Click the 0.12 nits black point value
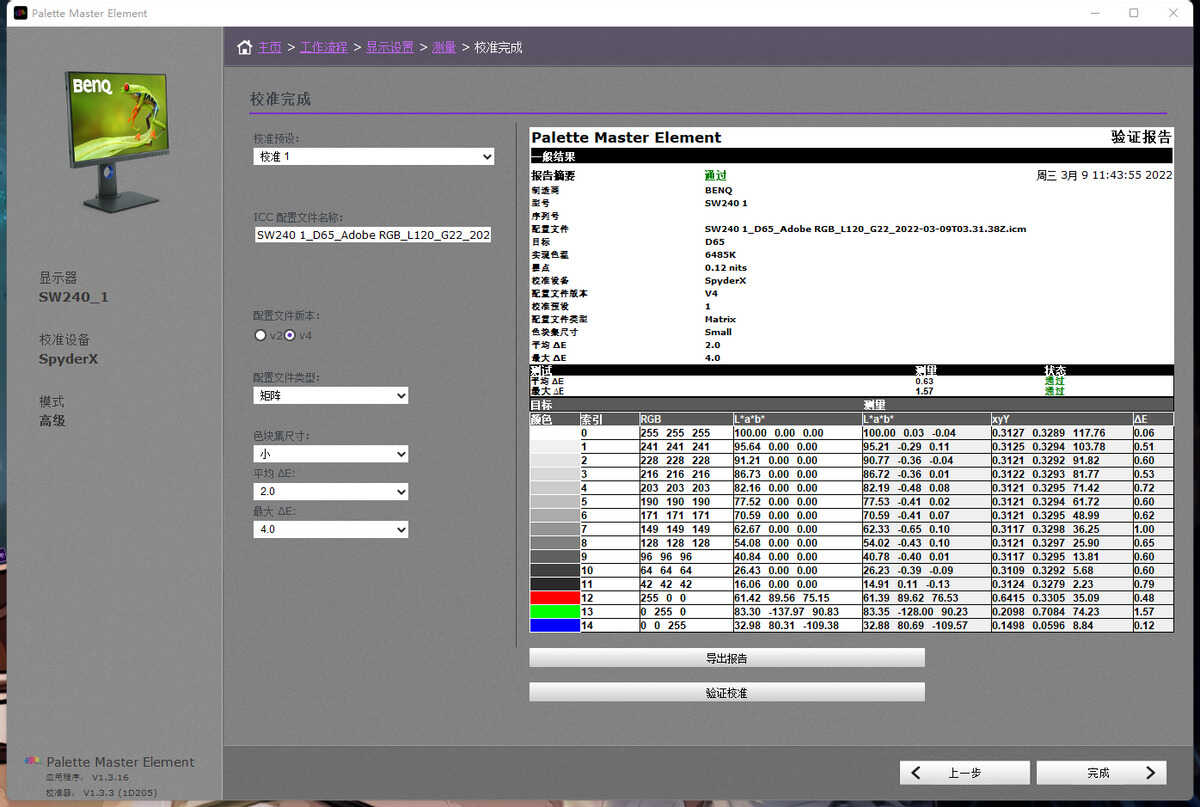 click(x=726, y=268)
